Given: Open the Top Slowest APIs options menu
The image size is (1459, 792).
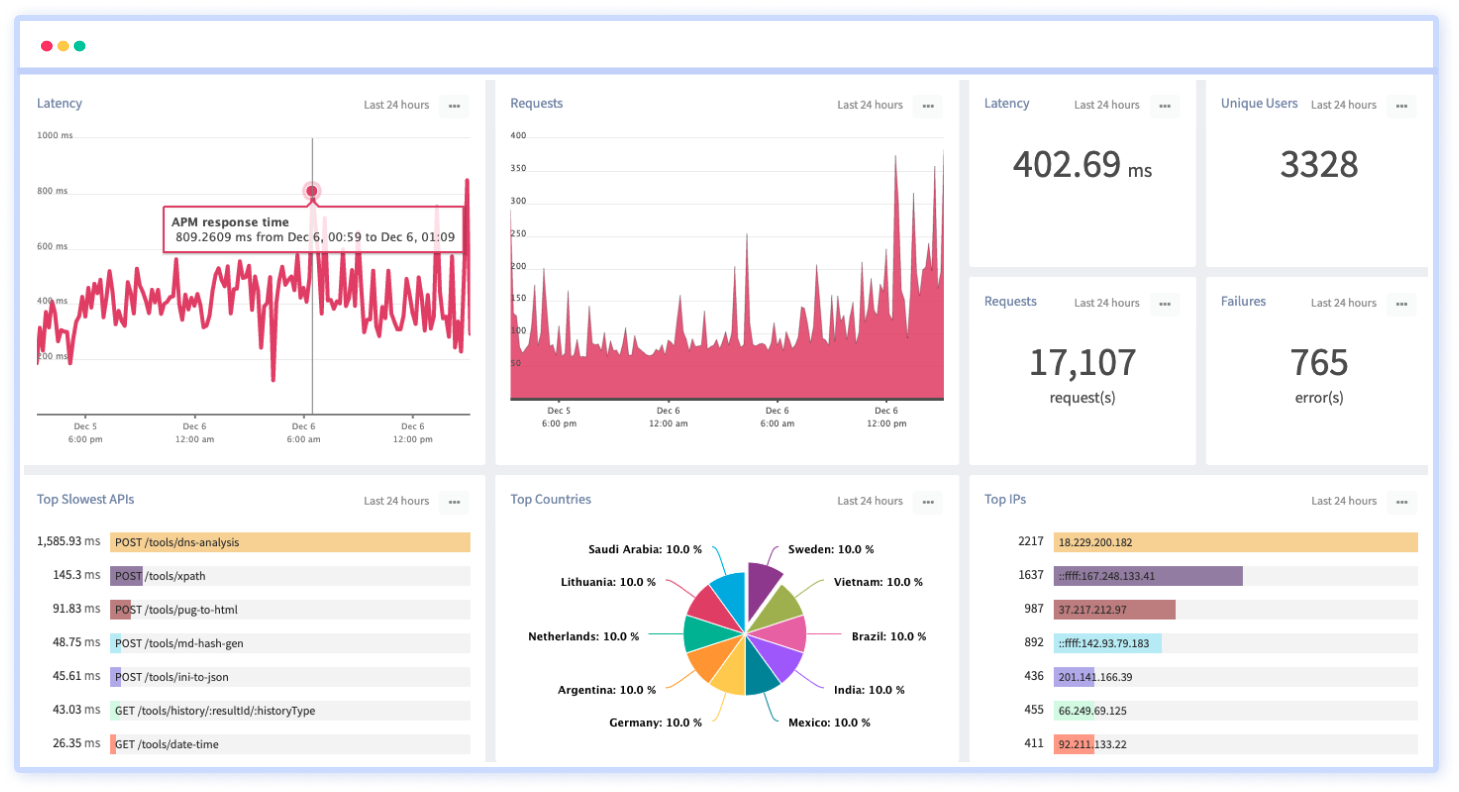Looking at the screenshot, I should click(455, 502).
